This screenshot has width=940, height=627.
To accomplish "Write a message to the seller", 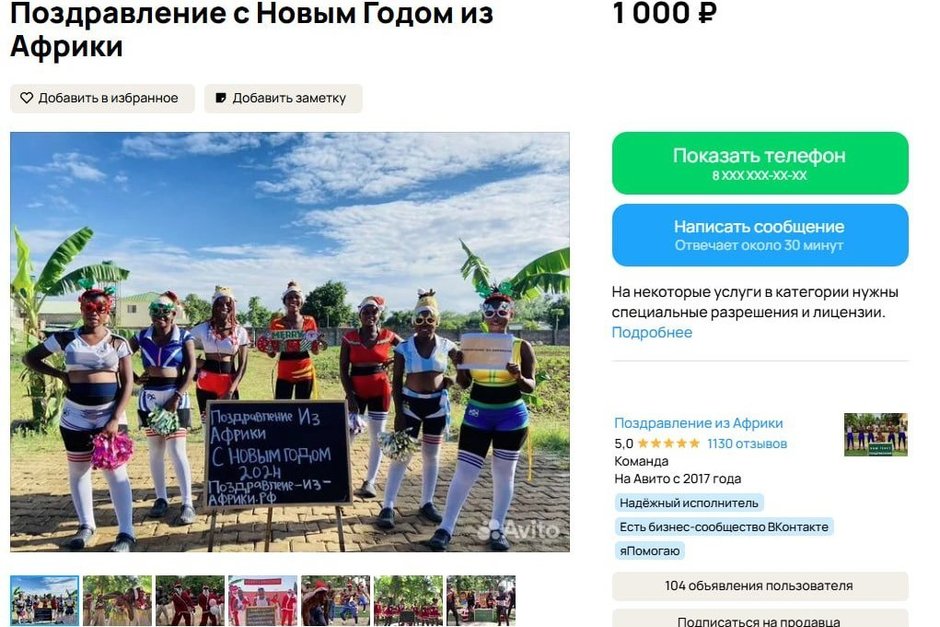I will coord(760,235).
